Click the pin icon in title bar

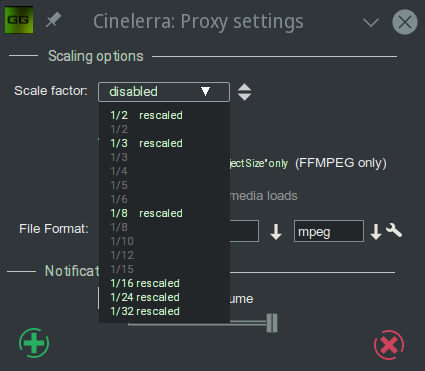pos(53,20)
